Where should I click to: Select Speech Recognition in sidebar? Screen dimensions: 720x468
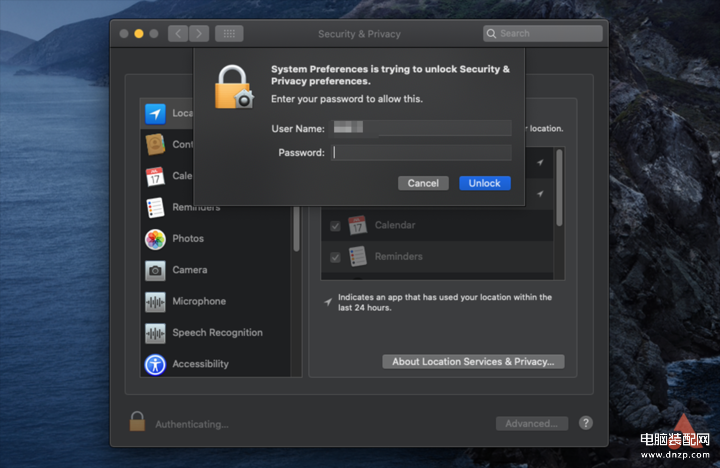pyautogui.click(x=216, y=333)
